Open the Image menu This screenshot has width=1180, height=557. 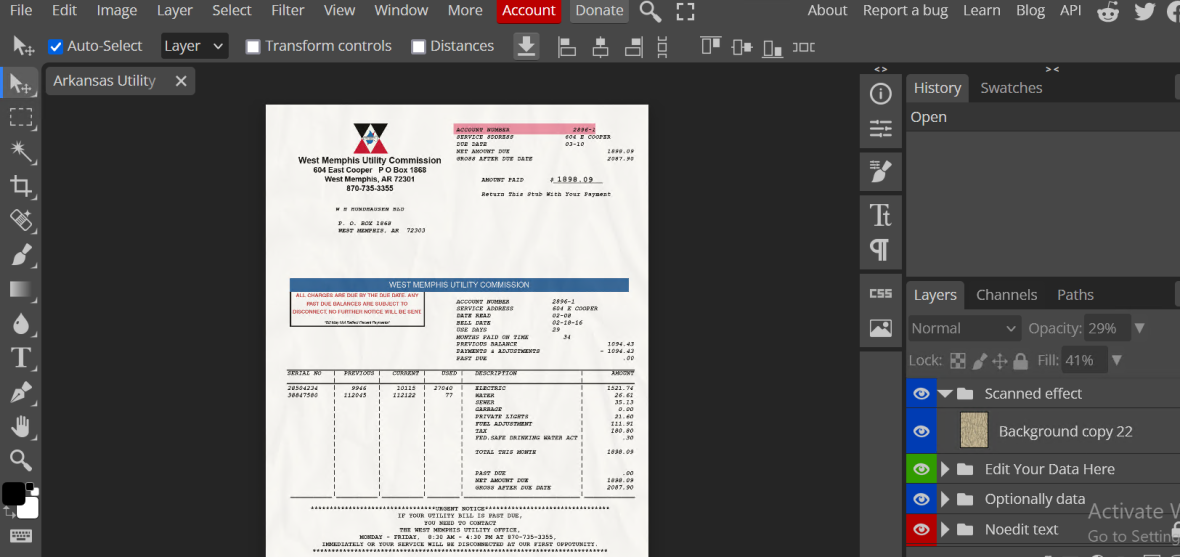point(117,11)
